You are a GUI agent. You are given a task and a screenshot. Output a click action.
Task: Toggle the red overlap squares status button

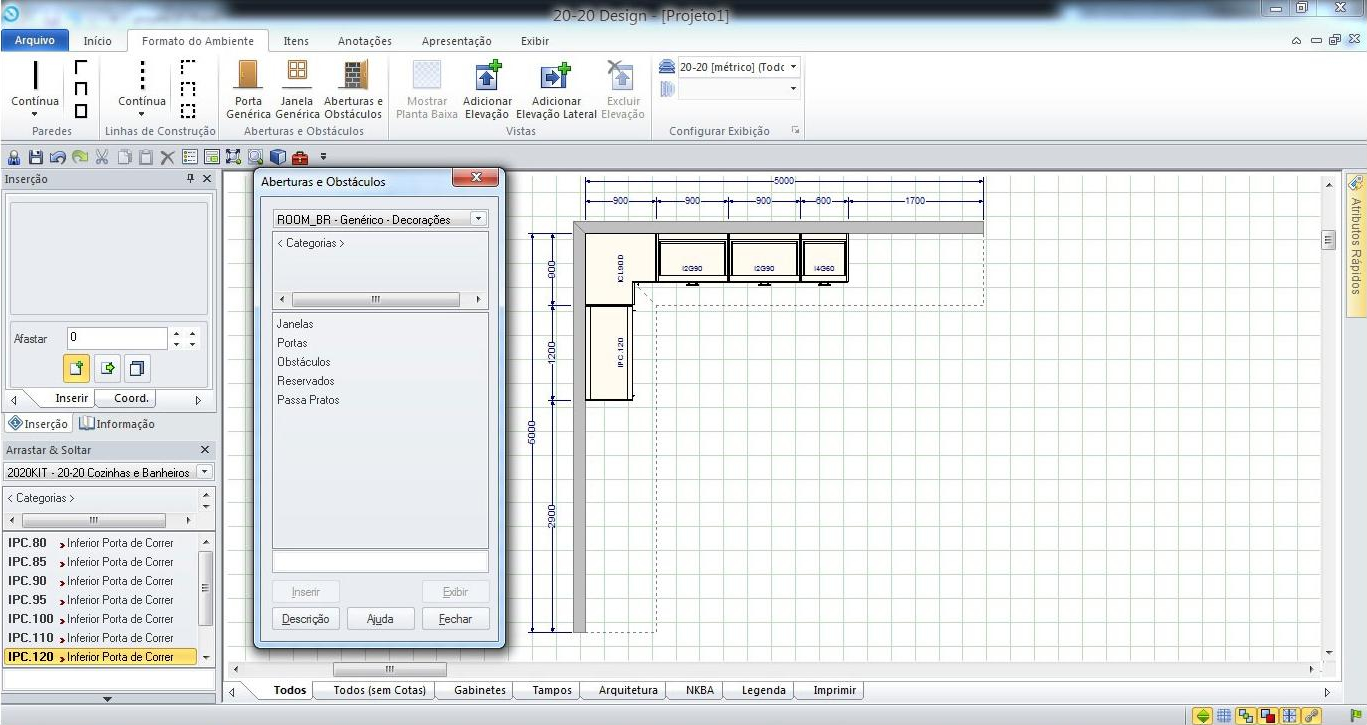1268,715
